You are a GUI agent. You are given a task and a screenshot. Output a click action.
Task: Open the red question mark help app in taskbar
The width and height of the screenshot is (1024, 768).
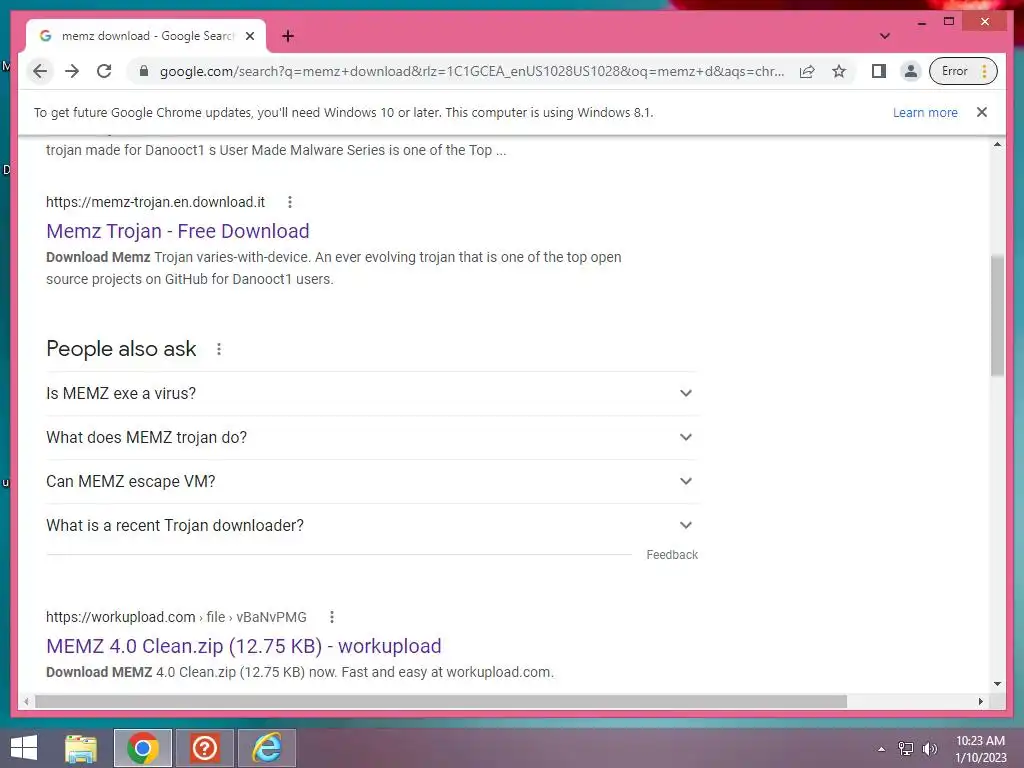(x=204, y=748)
